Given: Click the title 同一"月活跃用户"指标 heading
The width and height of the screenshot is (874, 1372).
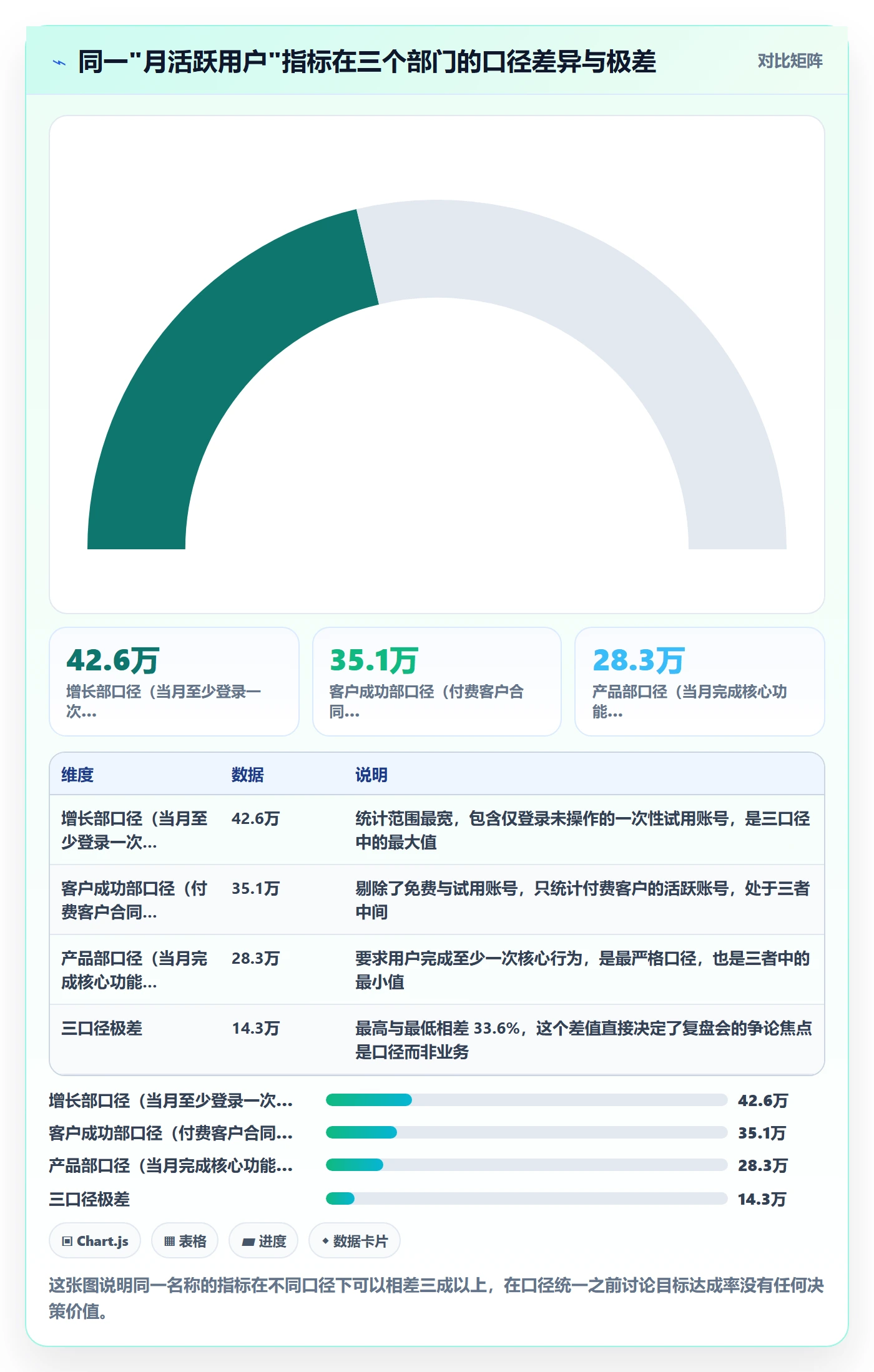Looking at the screenshot, I should 367,62.
